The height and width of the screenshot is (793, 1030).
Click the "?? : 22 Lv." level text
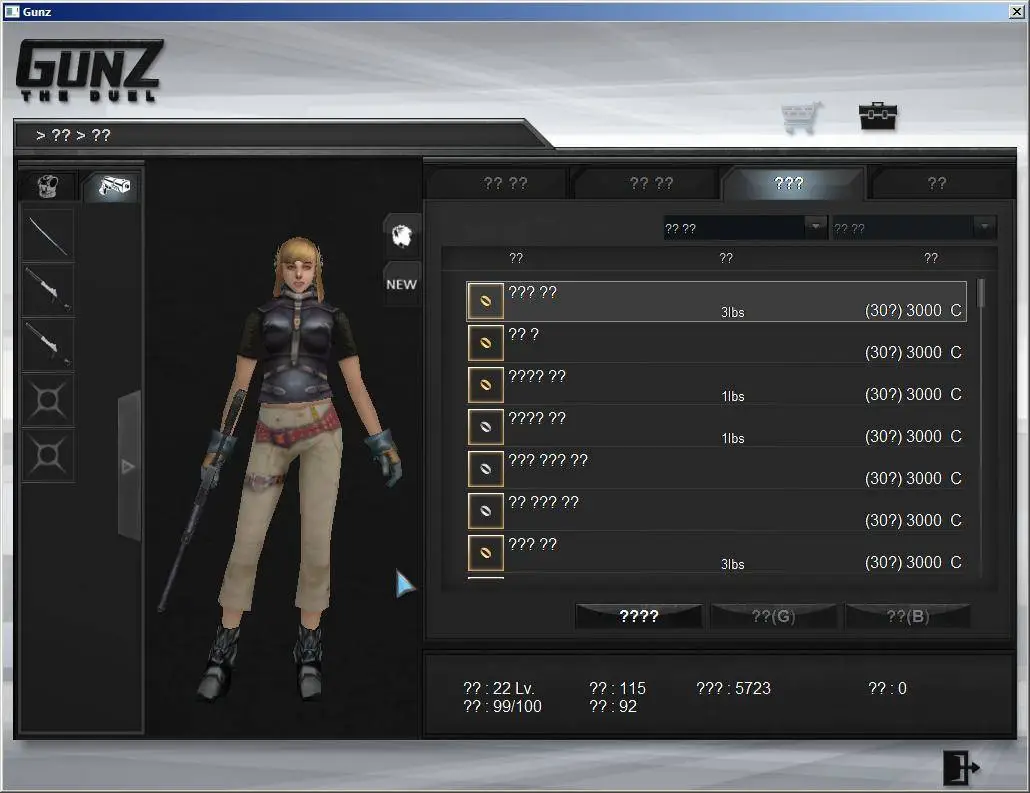pos(499,688)
